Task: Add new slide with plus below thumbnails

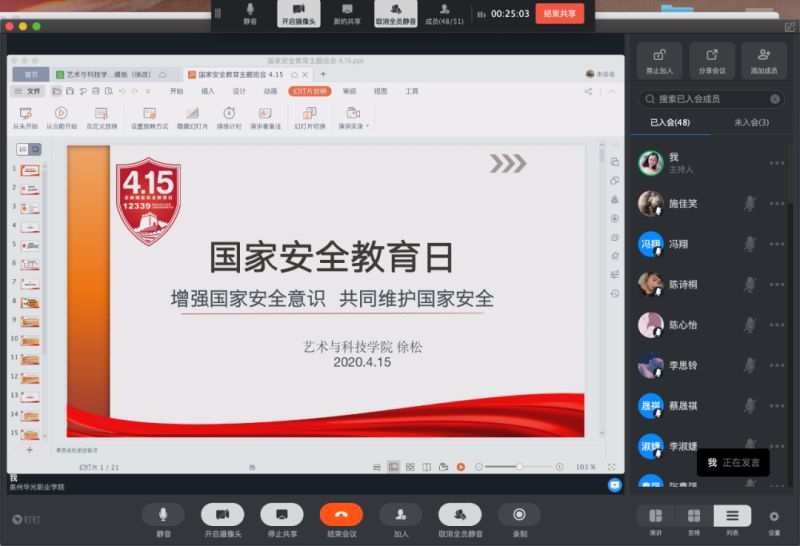Action: coord(30,450)
